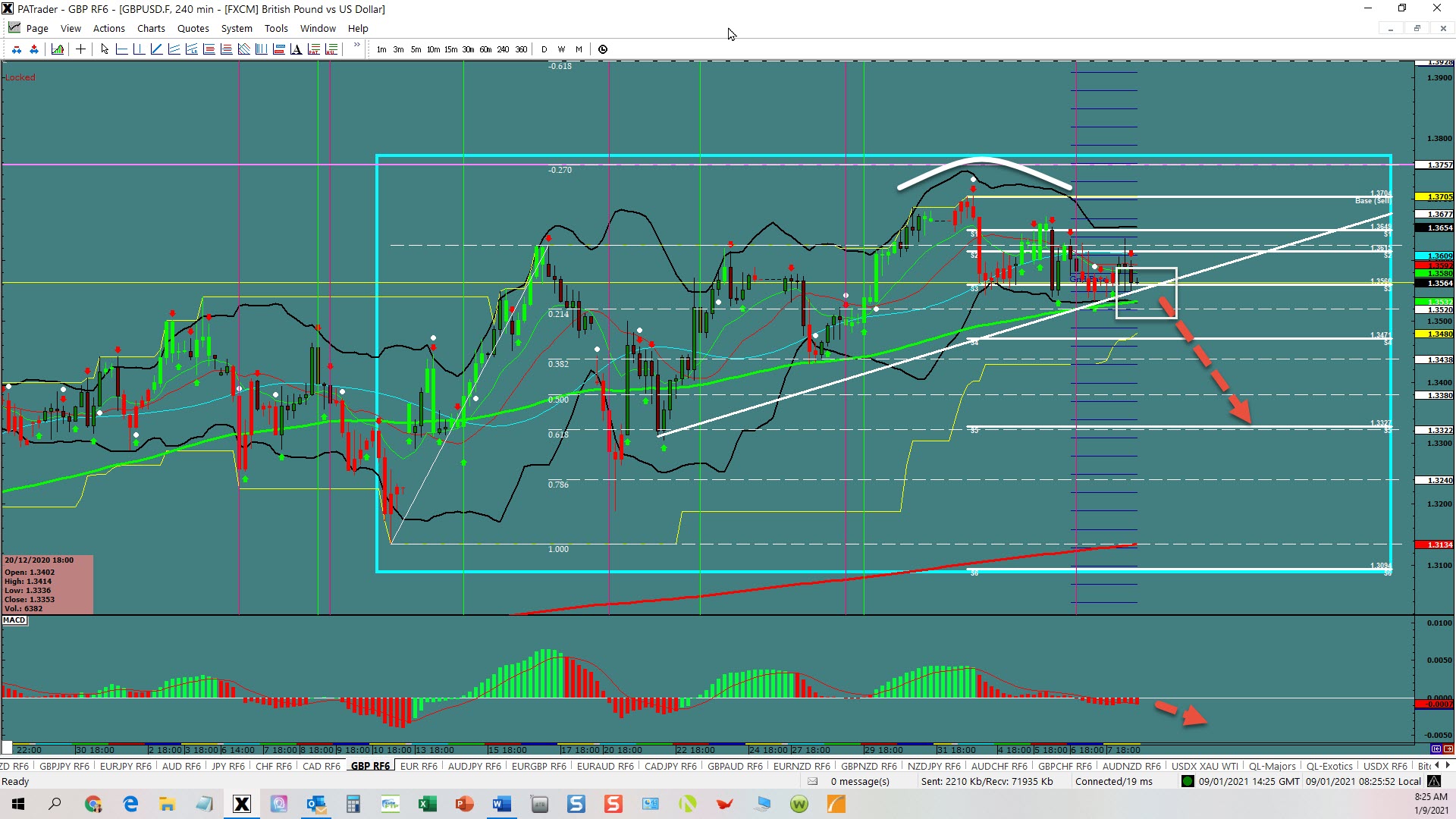The width and height of the screenshot is (1456, 819).
Task: Click the compress chart bars icon
Action: coord(17,49)
